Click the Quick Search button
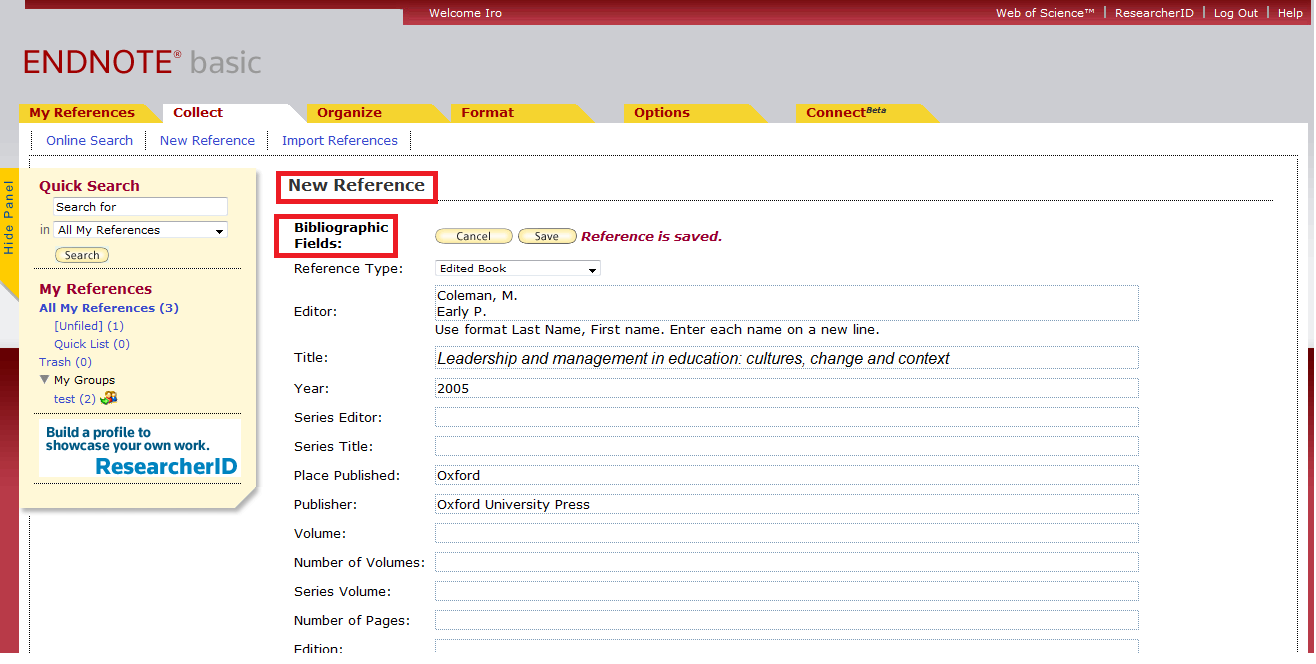Screen dimensions: 1316x664 click(x=82, y=255)
